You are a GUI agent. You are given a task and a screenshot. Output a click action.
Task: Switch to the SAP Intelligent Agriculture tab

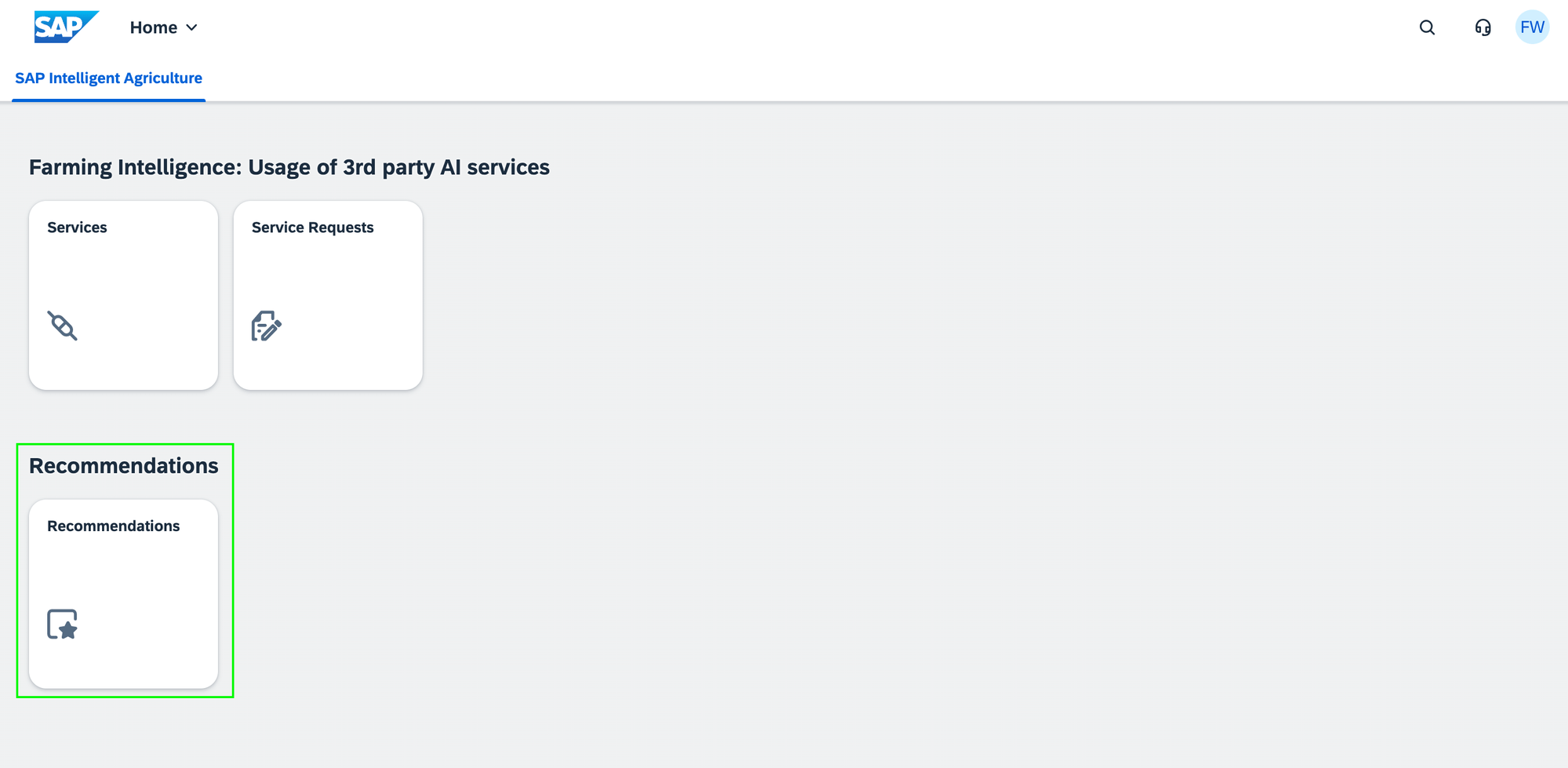[108, 78]
